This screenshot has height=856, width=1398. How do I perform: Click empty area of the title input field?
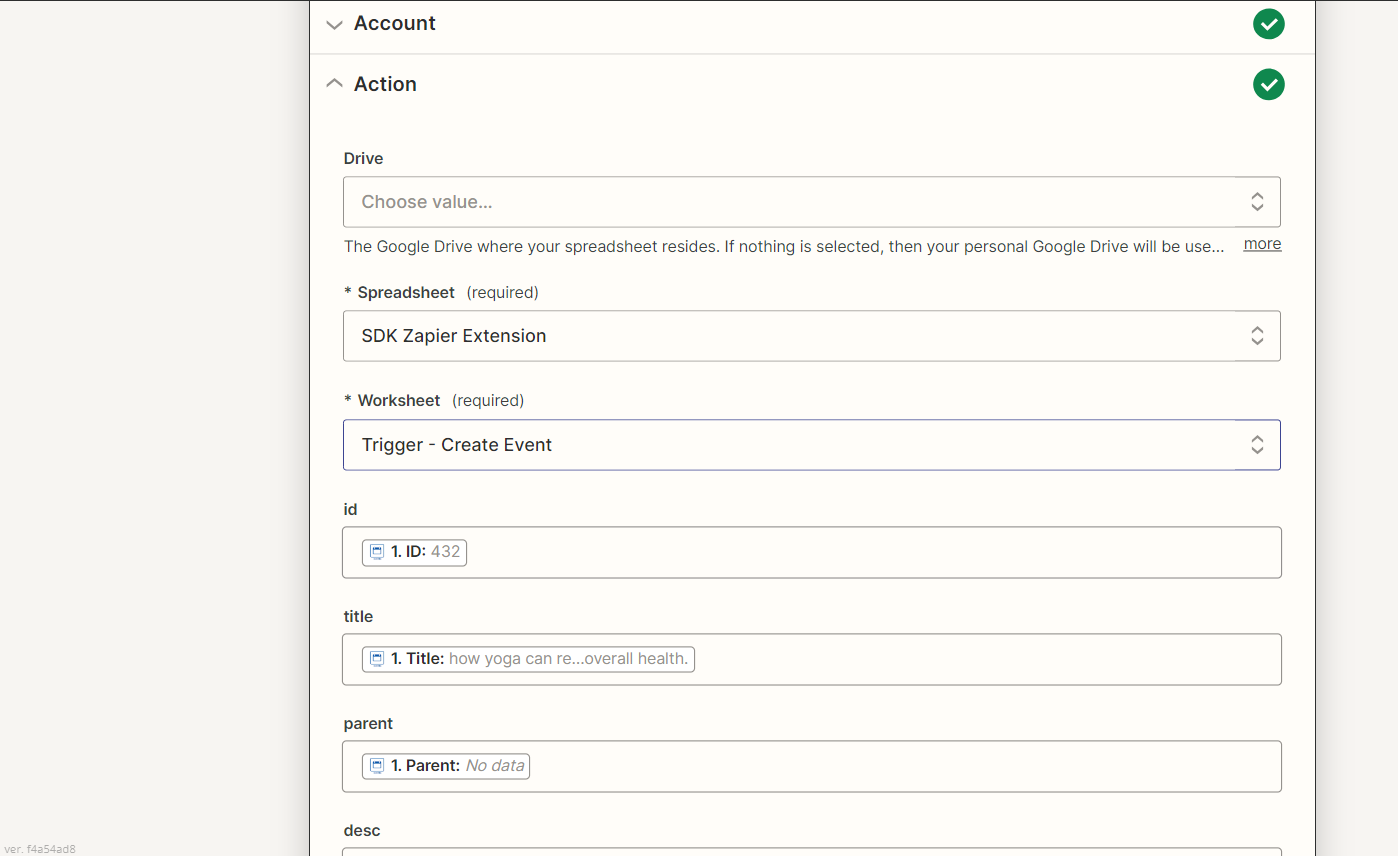pos(980,659)
